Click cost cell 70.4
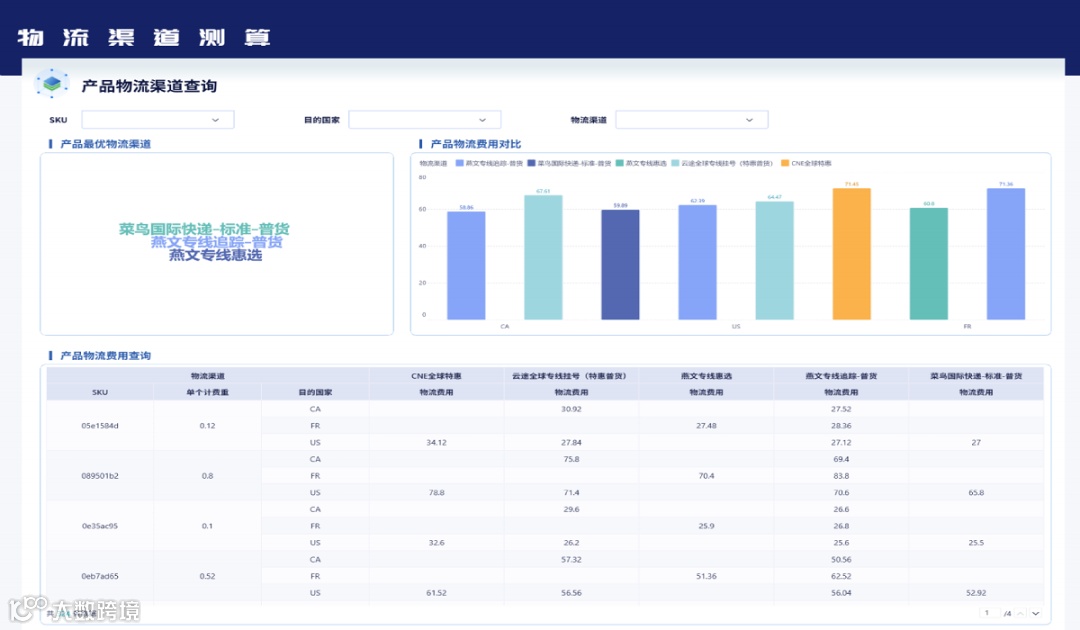 click(x=707, y=476)
